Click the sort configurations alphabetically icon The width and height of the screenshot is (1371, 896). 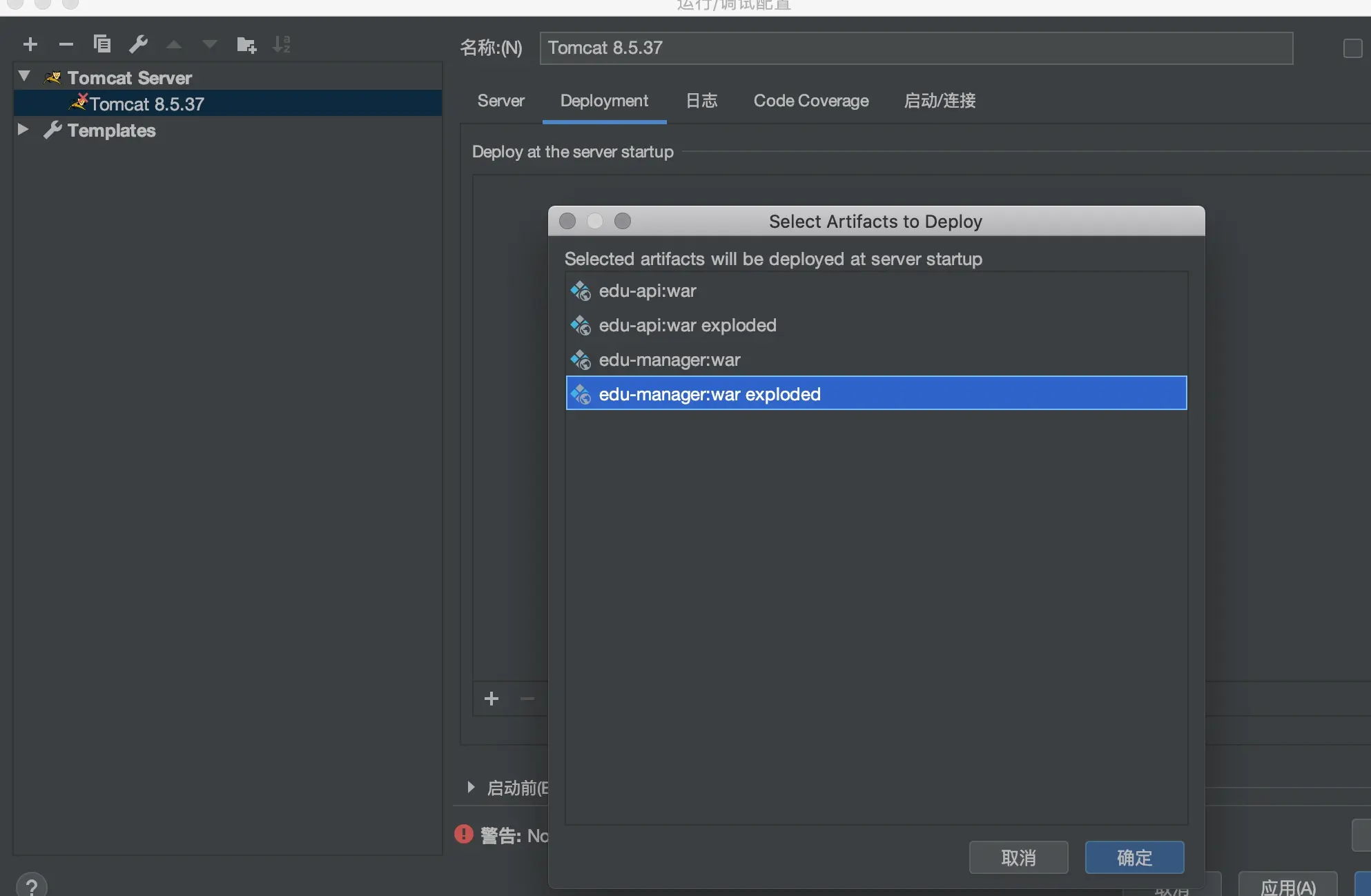[282, 45]
